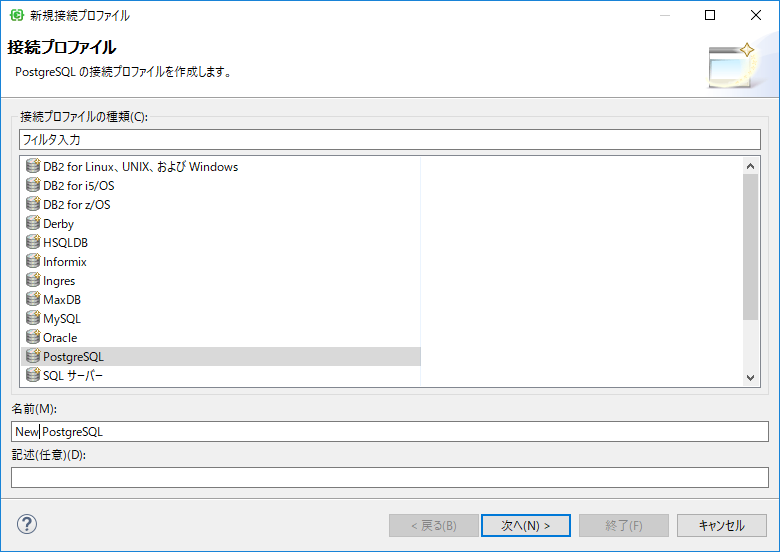The height and width of the screenshot is (553, 781).
Task: Click the DB2 for Linux database icon
Action: pyautogui.click(x=33, y=166)
